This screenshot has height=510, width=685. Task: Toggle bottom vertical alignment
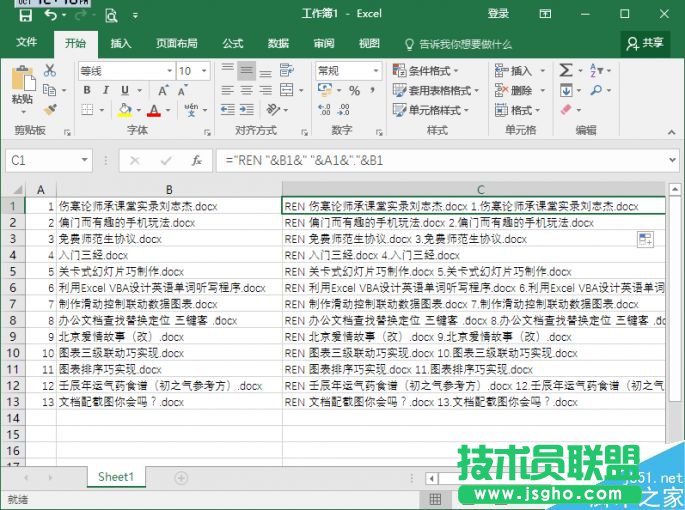pos(266,72)
